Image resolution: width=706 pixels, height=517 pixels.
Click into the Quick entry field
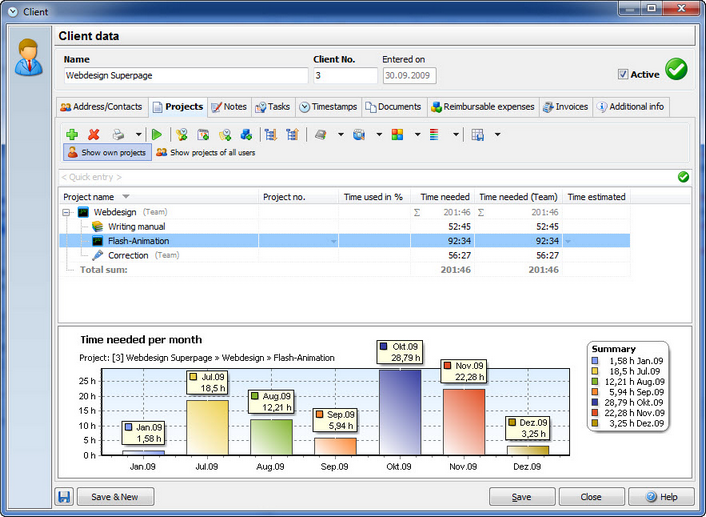click(x=367, y=177)
